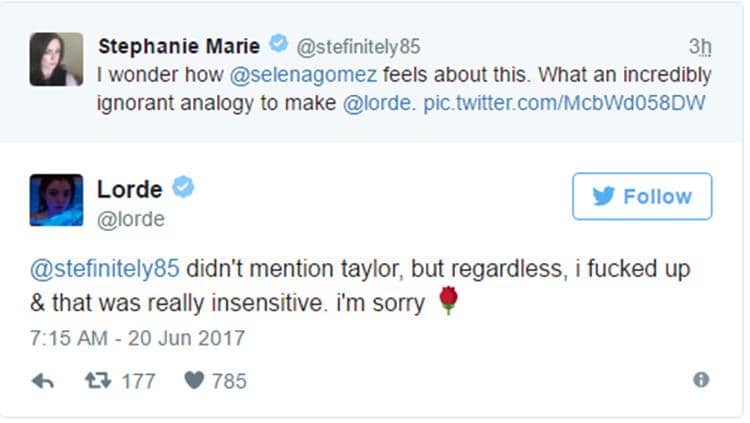The width and height of the screenshot is (750, 423).
Task: Like the tweet with heart icon
Action: tap(194, 381)
